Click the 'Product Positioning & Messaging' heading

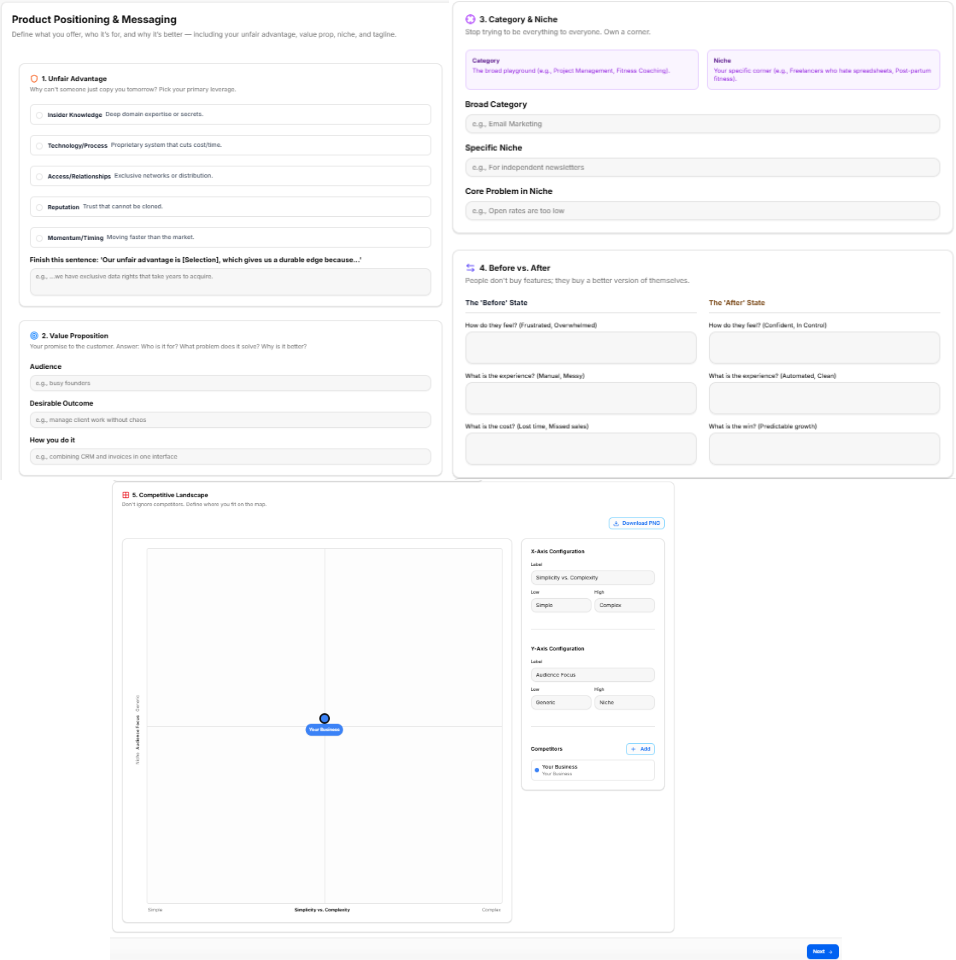94,20
